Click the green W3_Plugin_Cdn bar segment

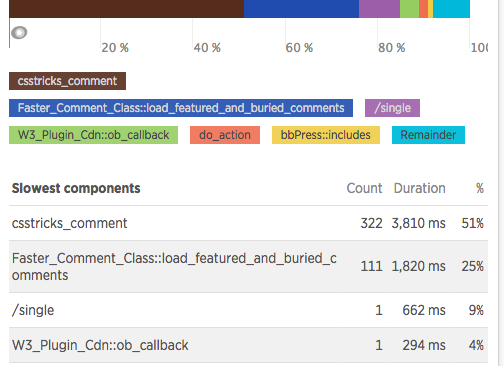point(409,9)
